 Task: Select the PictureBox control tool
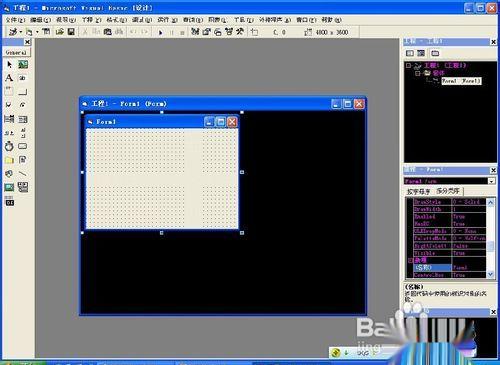23,64
